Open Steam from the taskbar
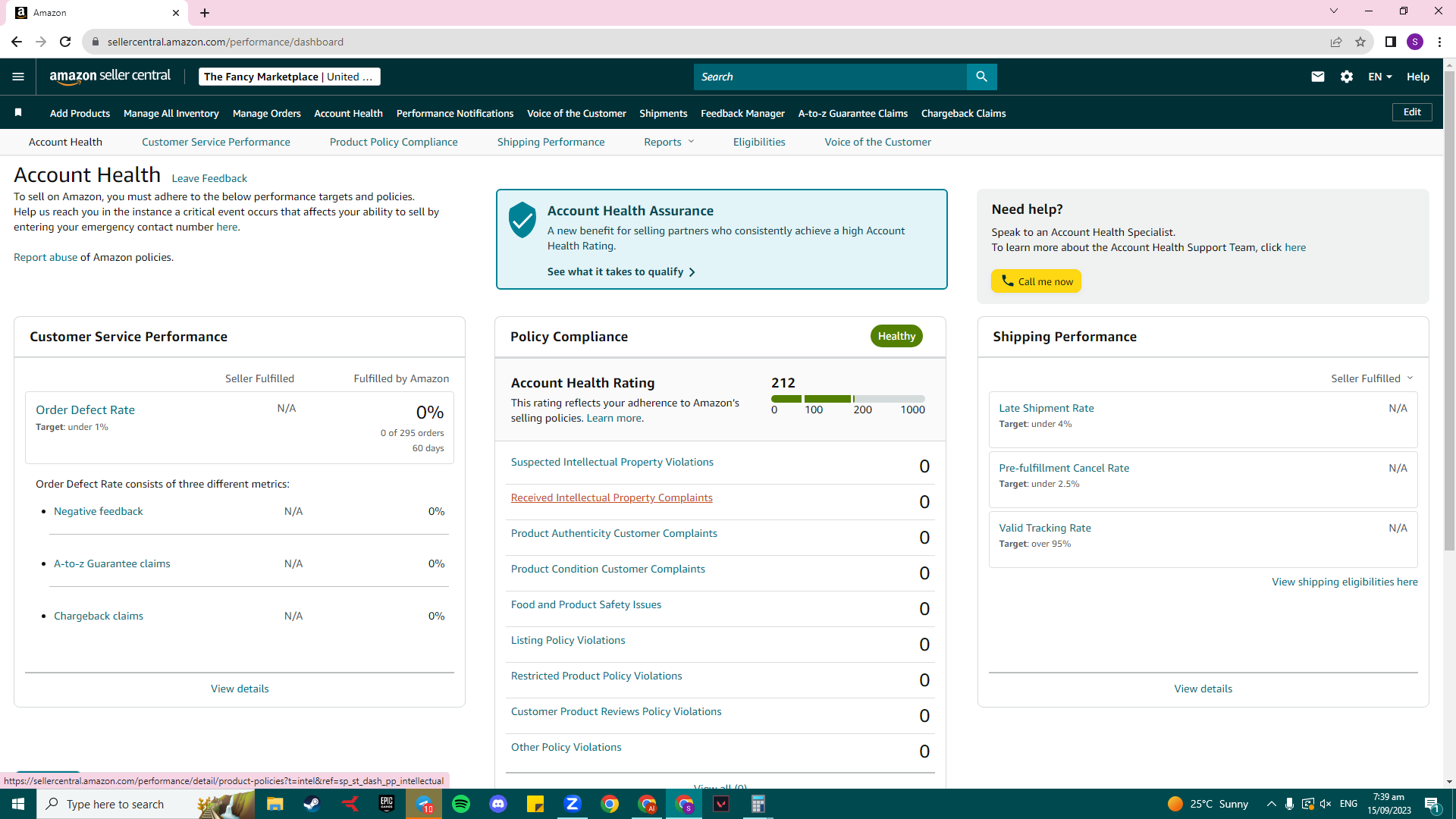Image resolution: width=1456 pixels, height=819 pixels. point(312,804)
